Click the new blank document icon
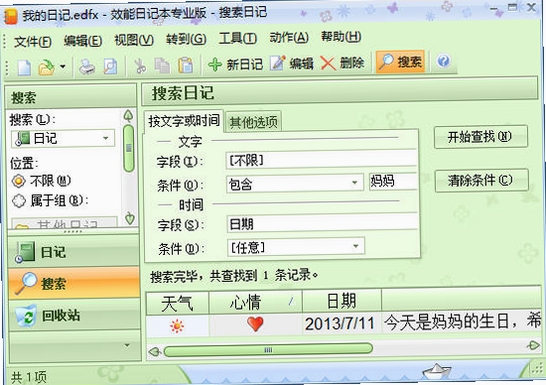Viewport: 546px width, 385px height. click(24, 67)
